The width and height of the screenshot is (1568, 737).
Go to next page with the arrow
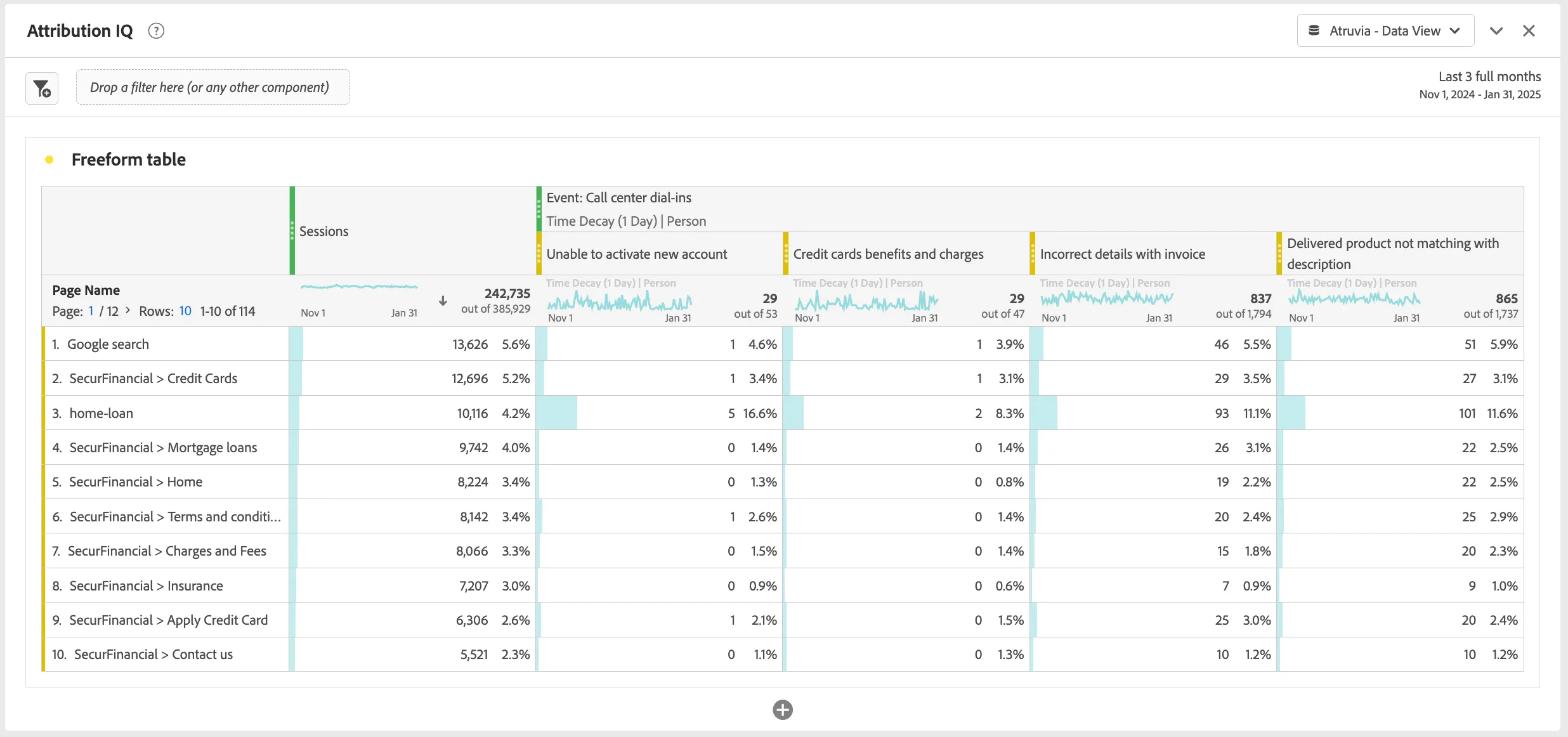[x=128, y=310]
